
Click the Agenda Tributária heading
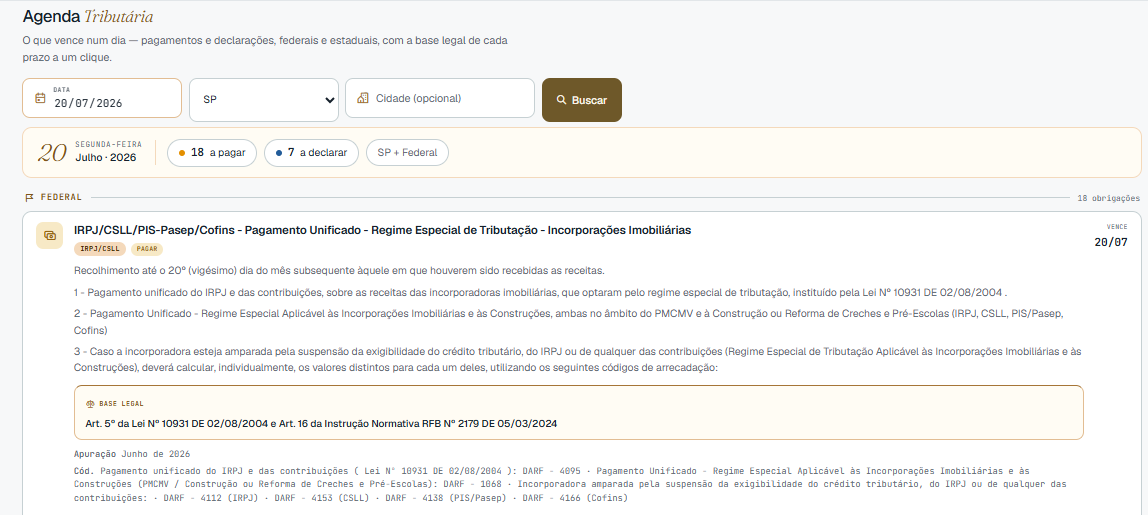tap(88, 16)
